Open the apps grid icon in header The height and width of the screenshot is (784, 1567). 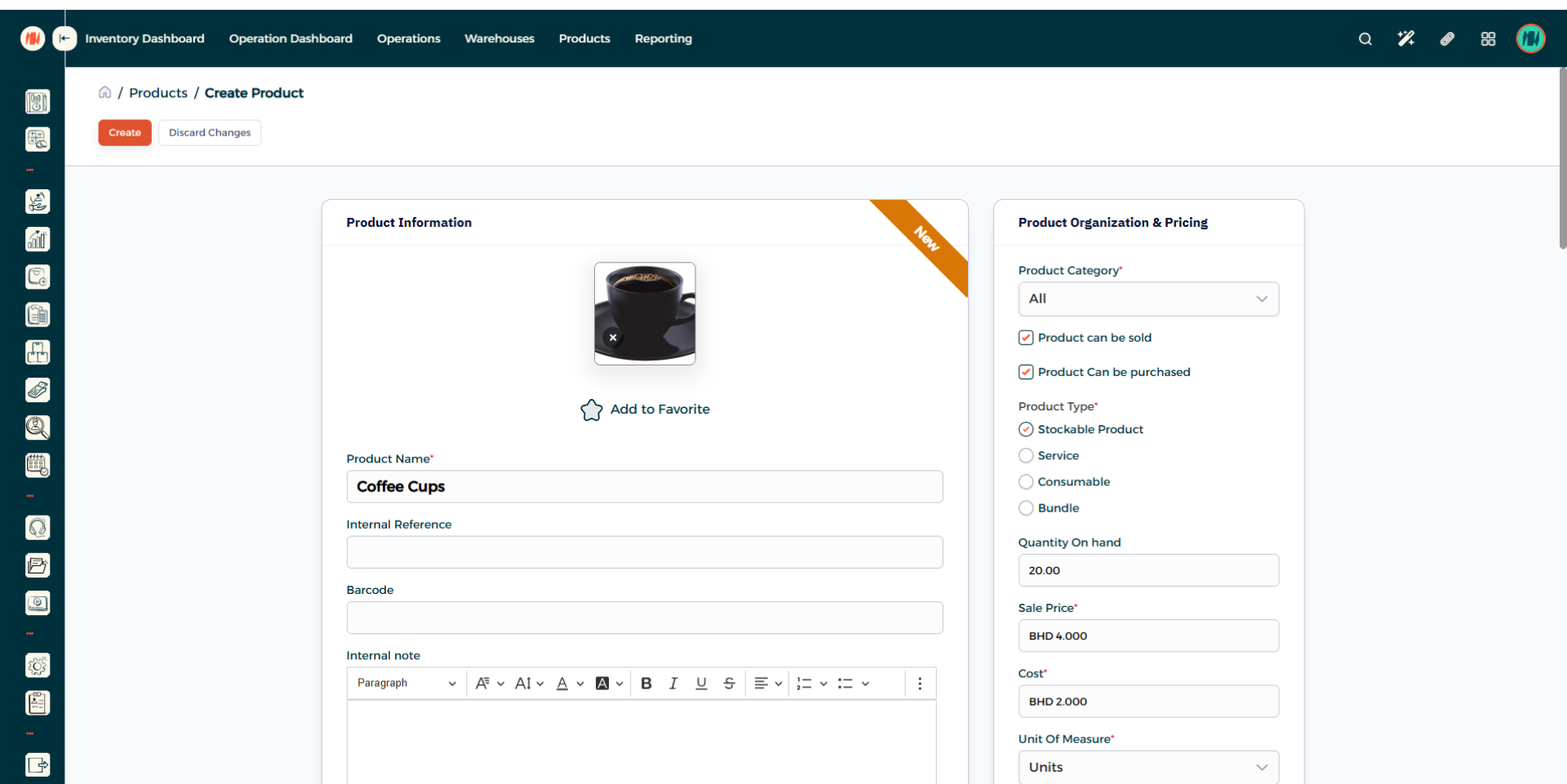[x=1488, y=39]
